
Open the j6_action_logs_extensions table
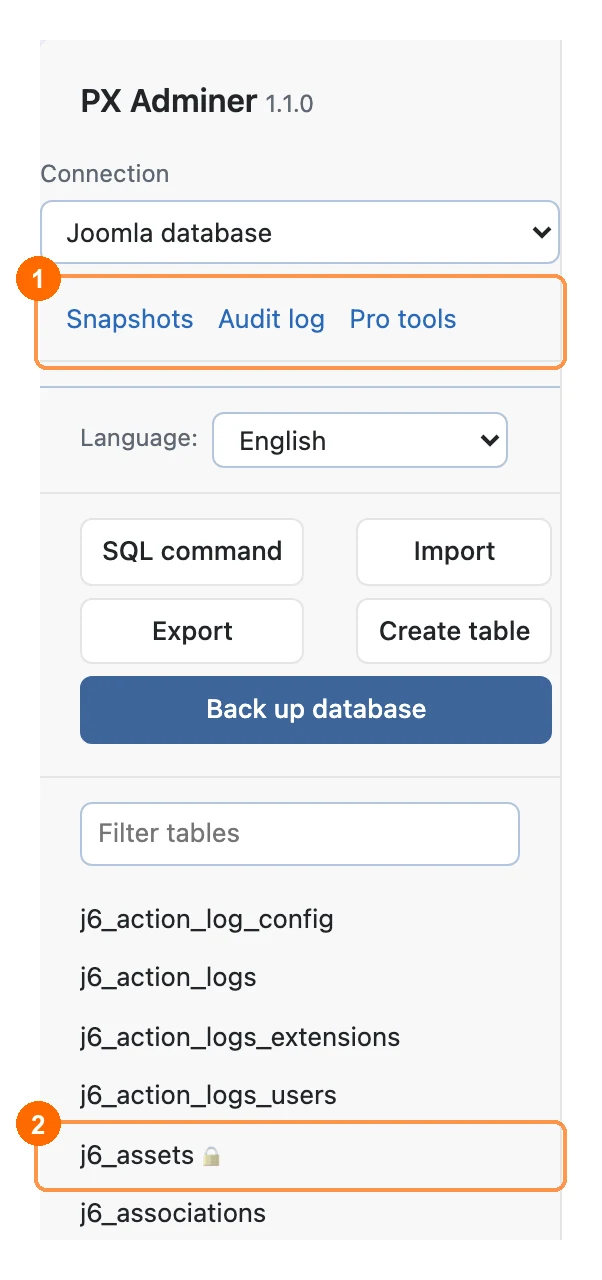click(x=240, y=1037)
